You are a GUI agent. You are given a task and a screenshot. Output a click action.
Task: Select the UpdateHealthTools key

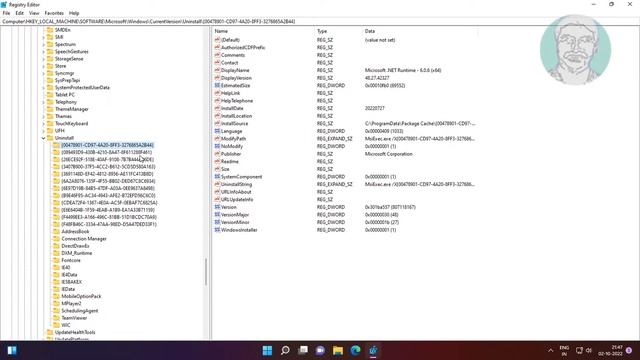click(75, 332)
